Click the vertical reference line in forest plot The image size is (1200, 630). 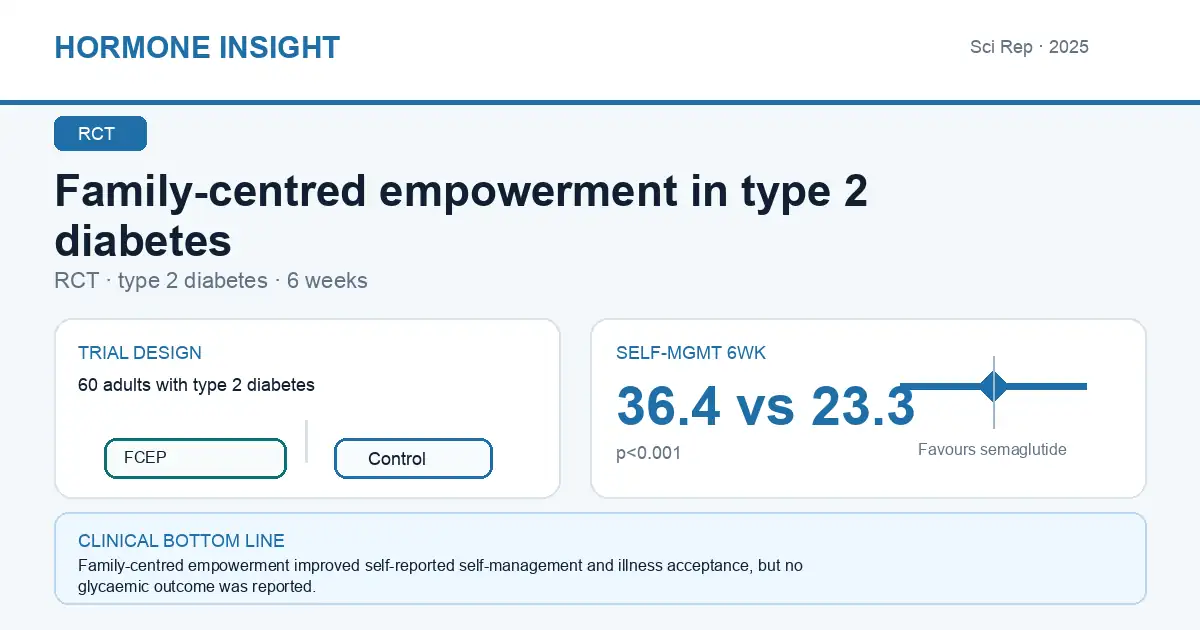click(994, 392)
